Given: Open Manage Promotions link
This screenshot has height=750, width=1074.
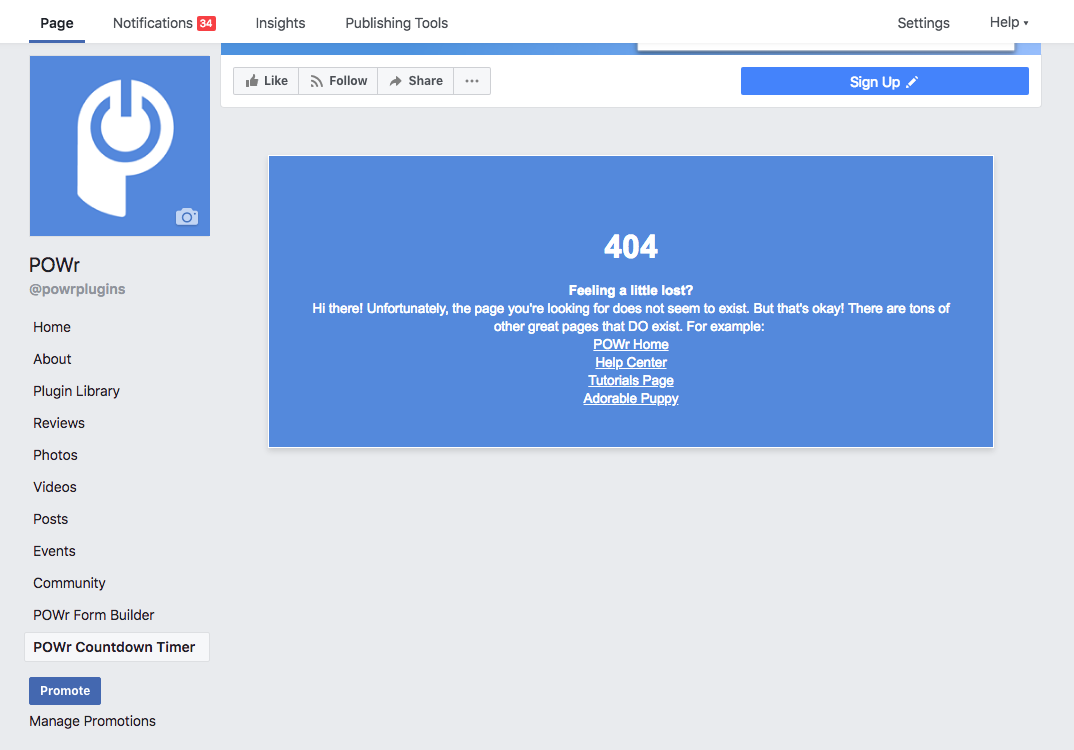Looking at the screenshot, I should click(92, 721).
